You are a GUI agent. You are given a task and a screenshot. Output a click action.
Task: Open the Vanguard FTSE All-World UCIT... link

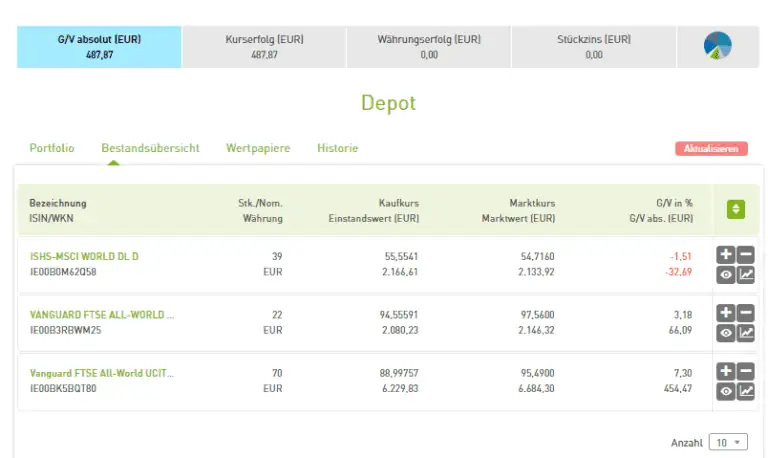point(102,373)
